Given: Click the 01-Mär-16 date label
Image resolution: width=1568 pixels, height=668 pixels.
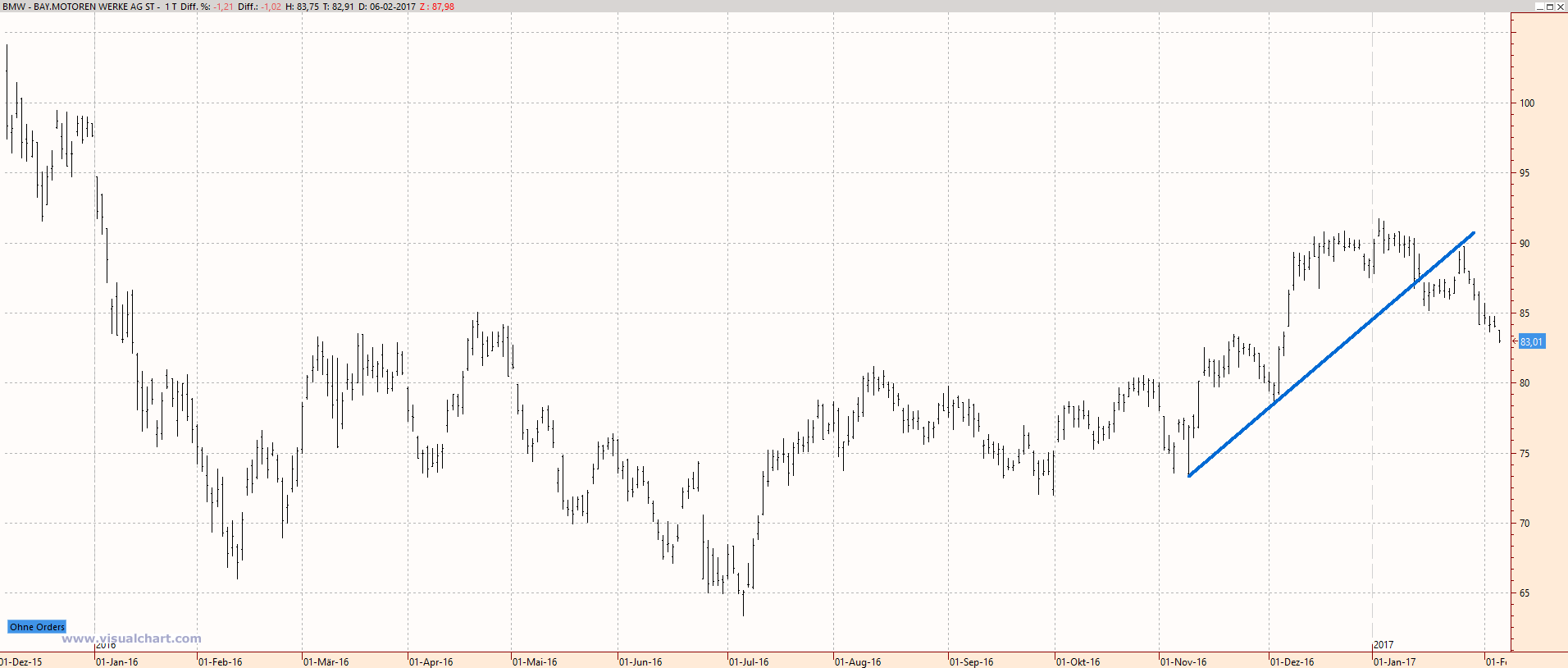Looking at the screenshot, I should click(x=326, y=662).
